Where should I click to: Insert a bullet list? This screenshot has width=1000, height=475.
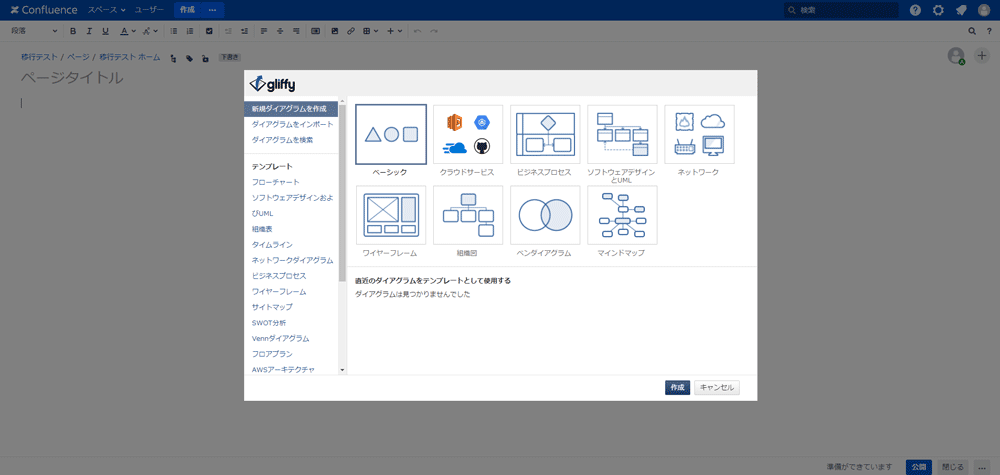[173, 31]
